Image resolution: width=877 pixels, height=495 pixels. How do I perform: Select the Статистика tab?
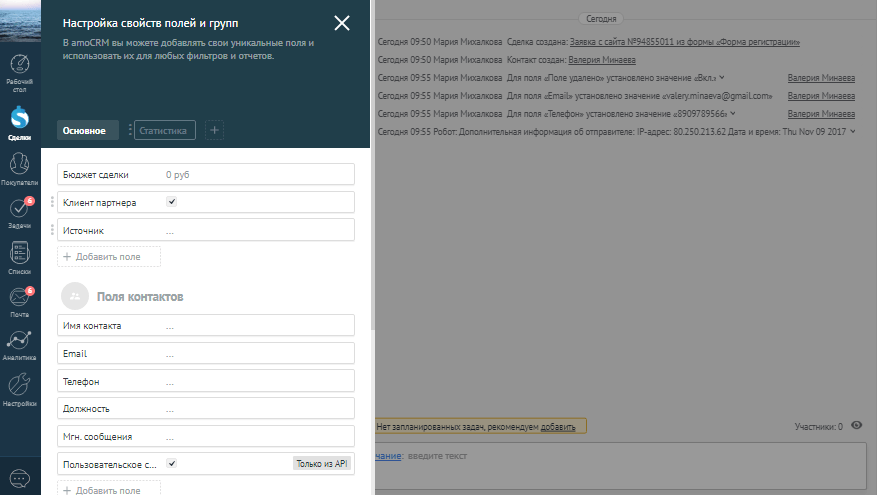(x=163, y=130)
